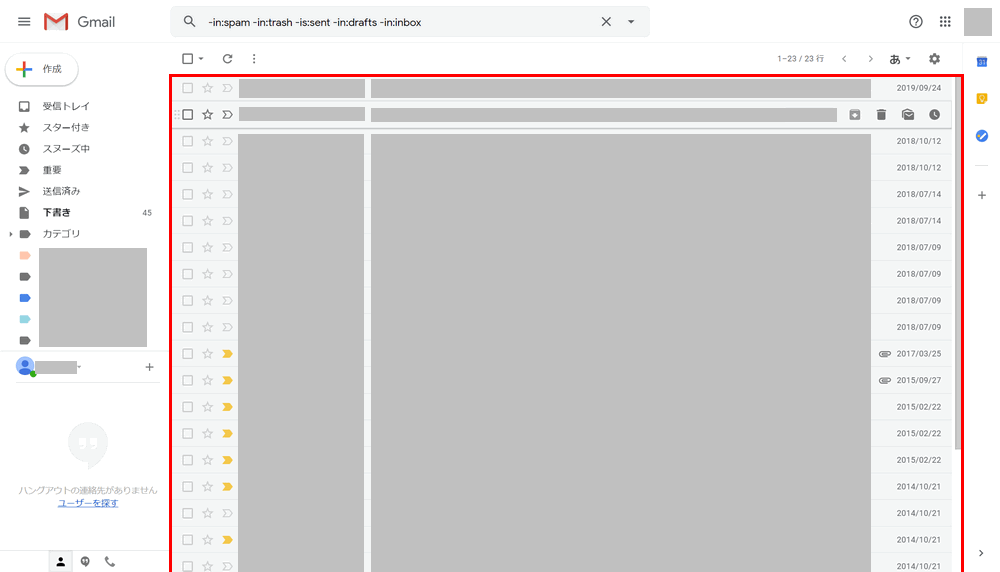Go to newer messages with previous arrow

(844, 59)
